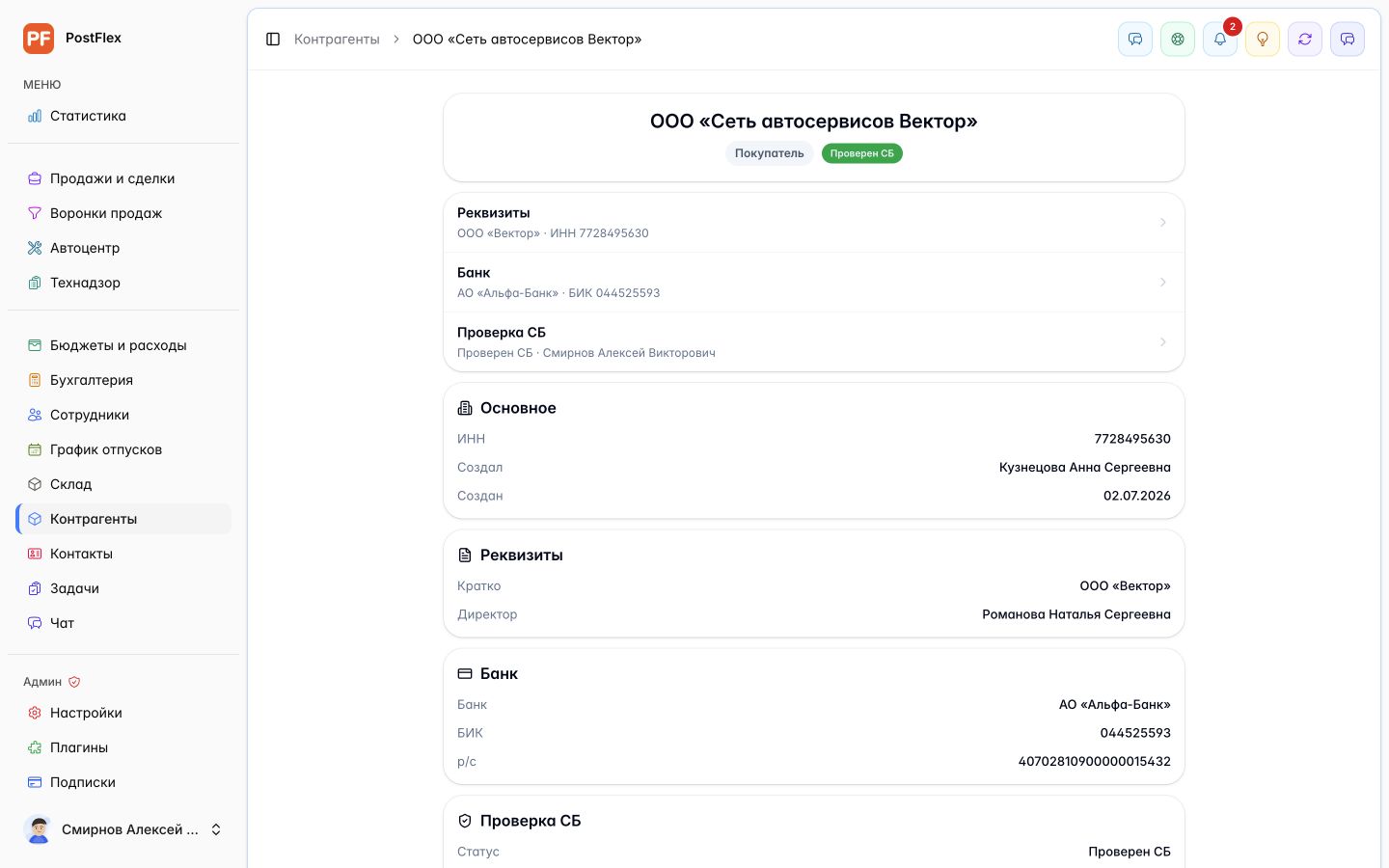
Task: Click the ООО «Сеть автосервисов Вектор» page title
Action: point(814,122)
